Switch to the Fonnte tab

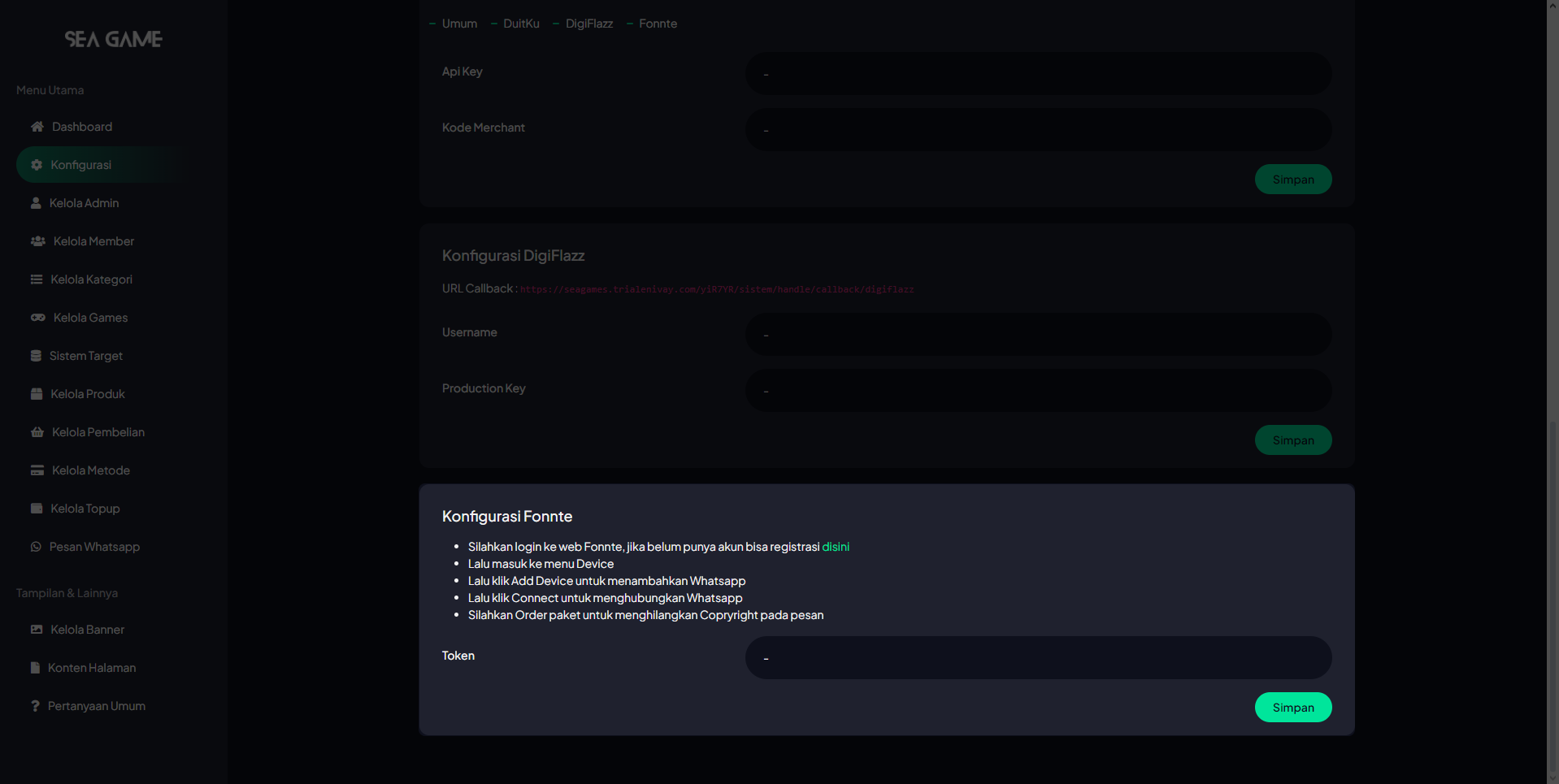(x=658, y=24)
